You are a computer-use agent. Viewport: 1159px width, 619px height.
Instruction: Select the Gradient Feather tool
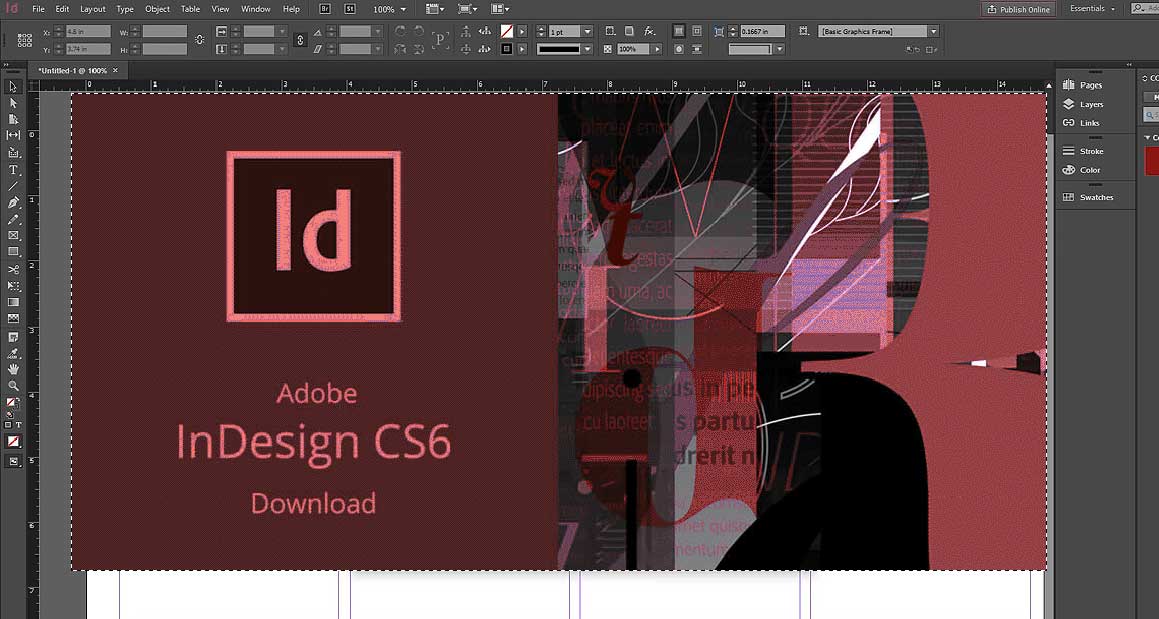point(13,318)
